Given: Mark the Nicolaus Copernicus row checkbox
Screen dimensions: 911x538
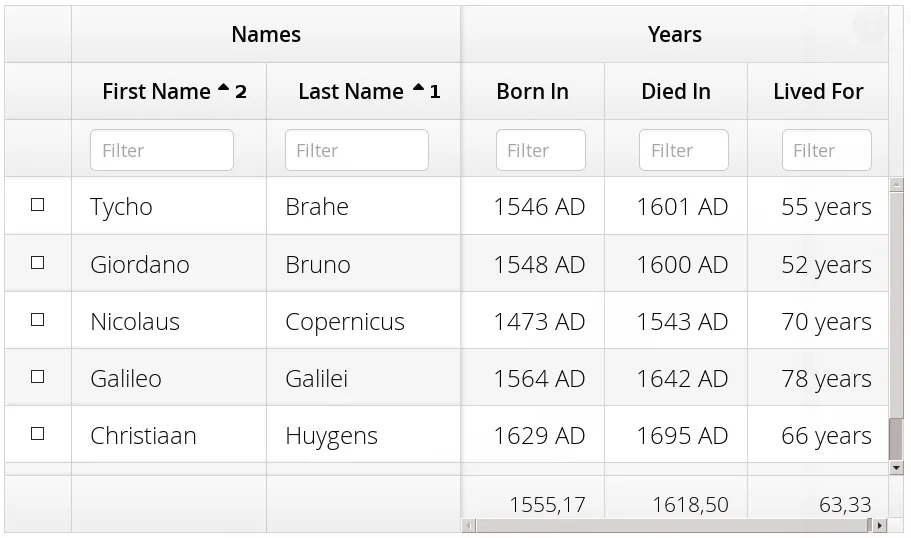Looking at the screenshot, I should (38, 319).
